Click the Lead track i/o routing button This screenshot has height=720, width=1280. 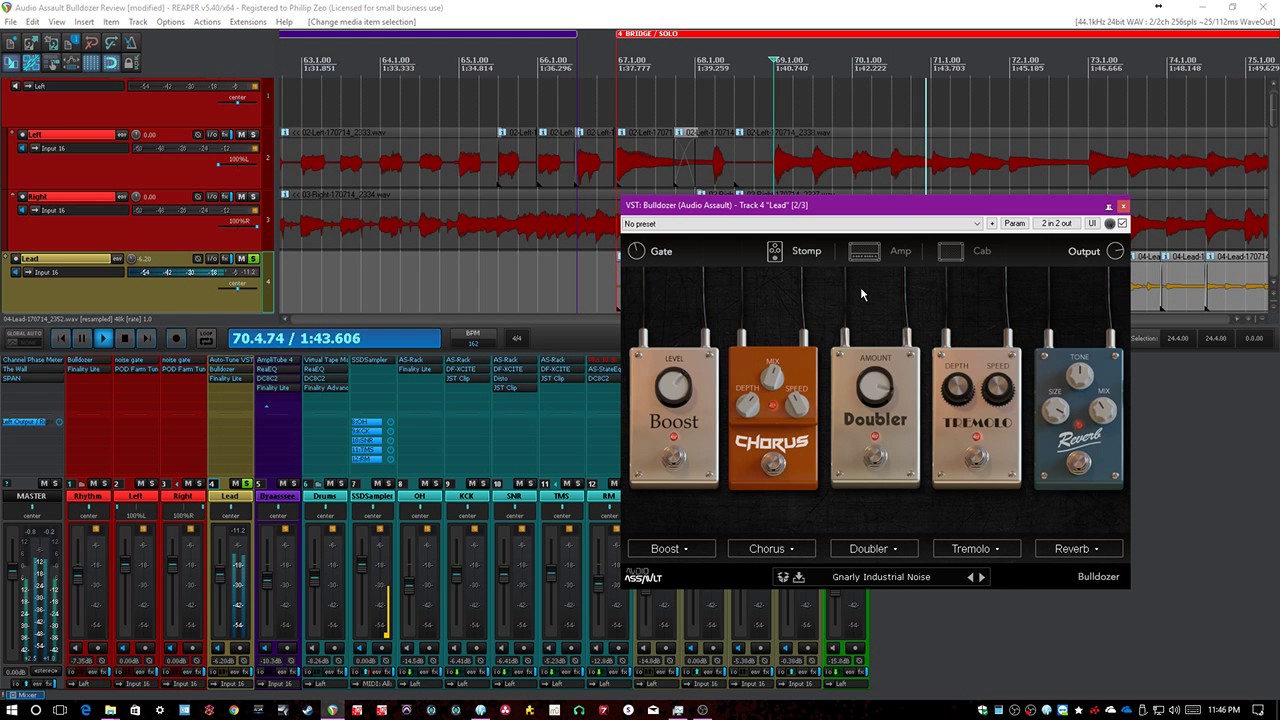click(211, 259)
